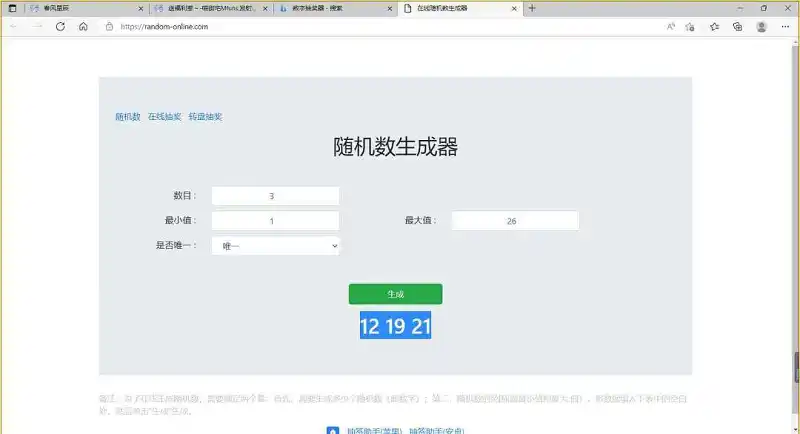Screen dimensions: 800x434
Task: Expand the 是否唯一 dropdown
Action: (276, 246)
